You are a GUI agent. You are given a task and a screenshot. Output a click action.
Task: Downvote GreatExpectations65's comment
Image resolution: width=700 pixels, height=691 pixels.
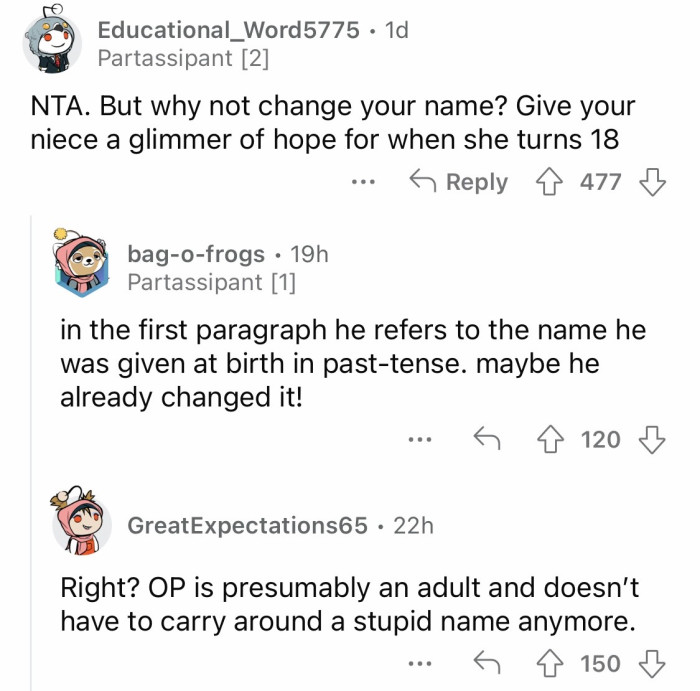click(652, 664)
